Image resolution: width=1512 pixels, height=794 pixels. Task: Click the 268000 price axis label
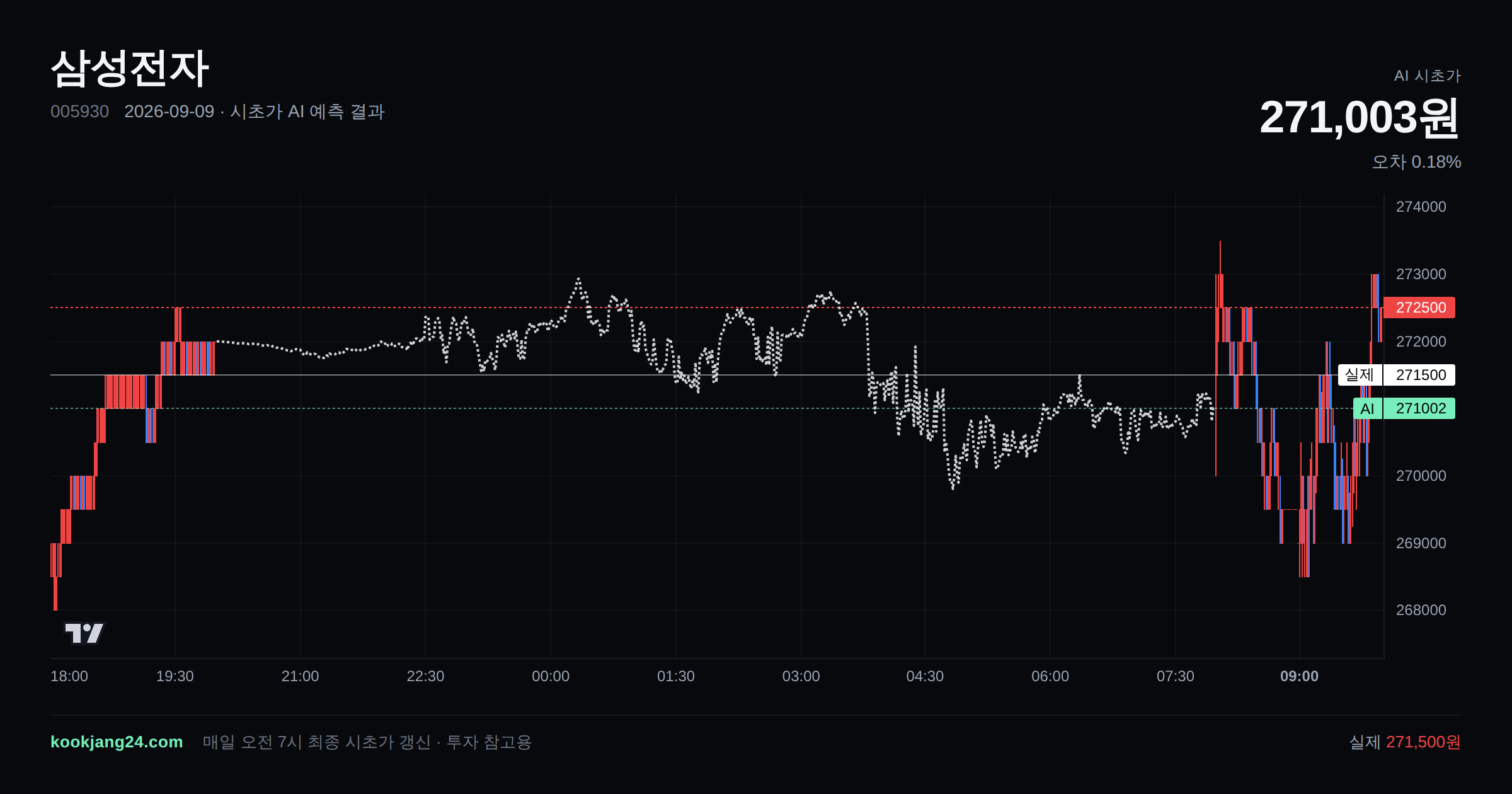pos(1421,610)
